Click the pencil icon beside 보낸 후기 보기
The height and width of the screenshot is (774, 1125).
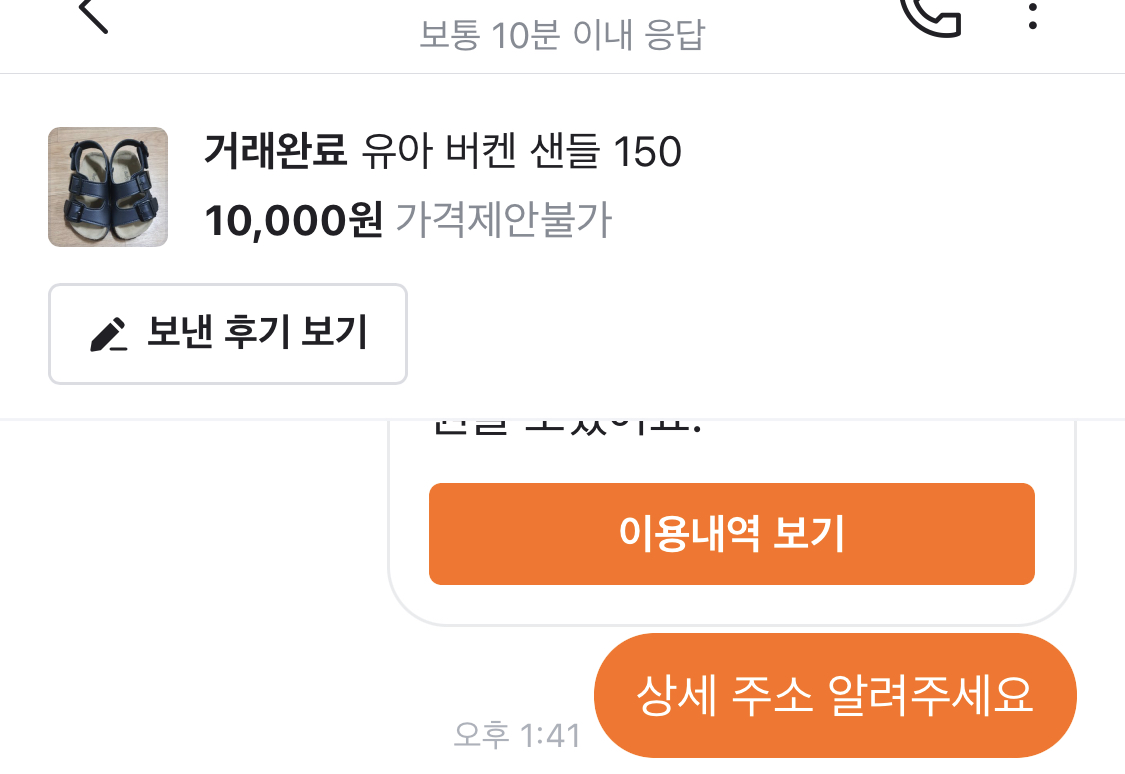108,334
